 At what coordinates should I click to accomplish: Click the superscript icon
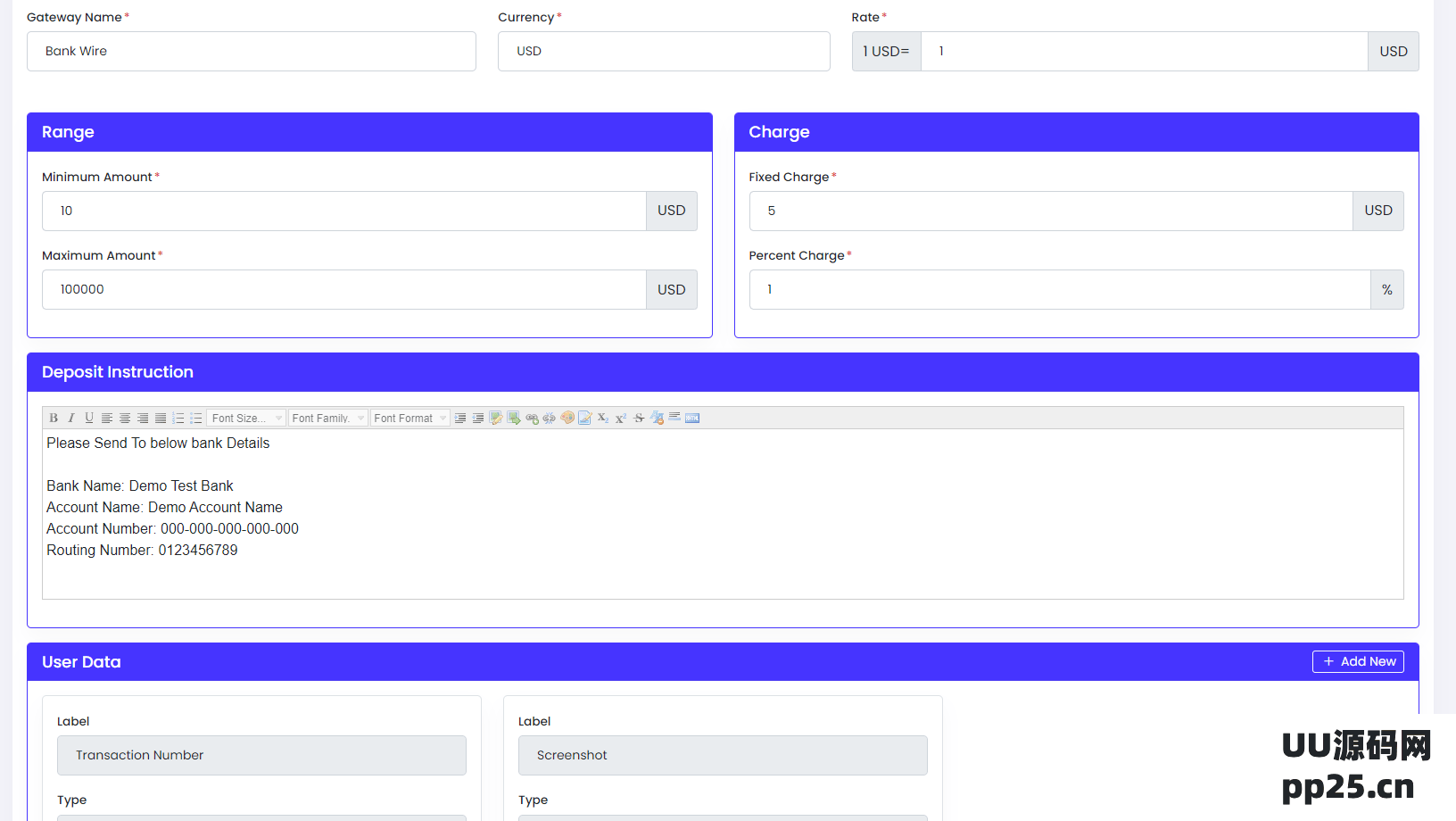(621, 418)
